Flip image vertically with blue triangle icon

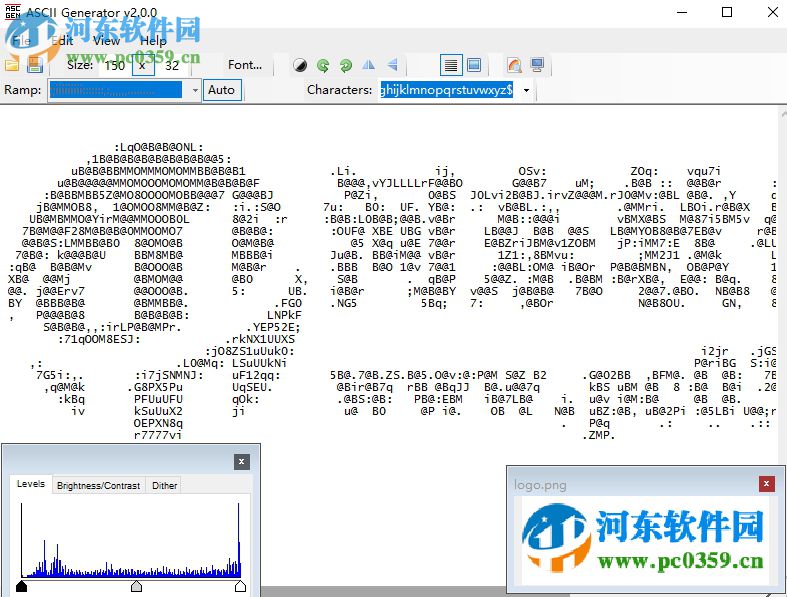point(392,65)
